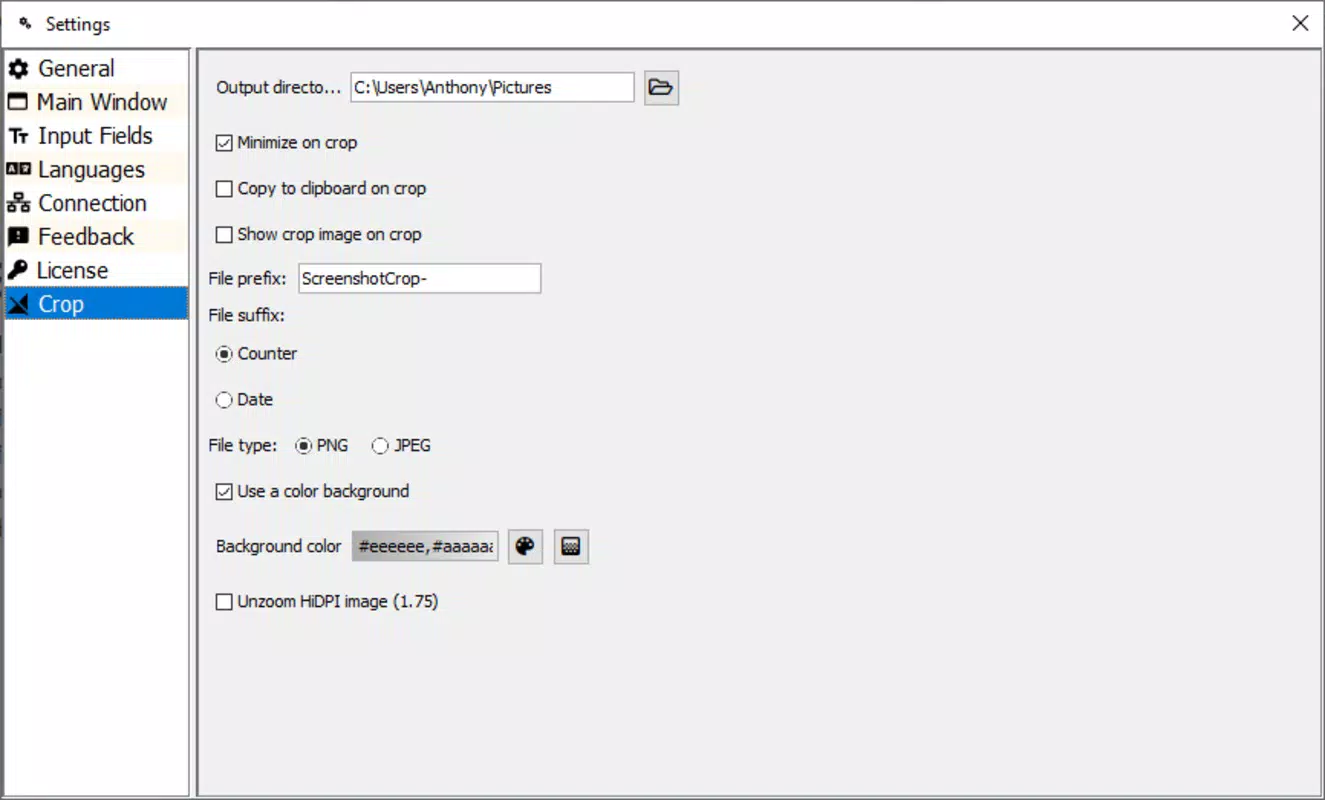Click the File prefix text field

click(x=419, y=279)
